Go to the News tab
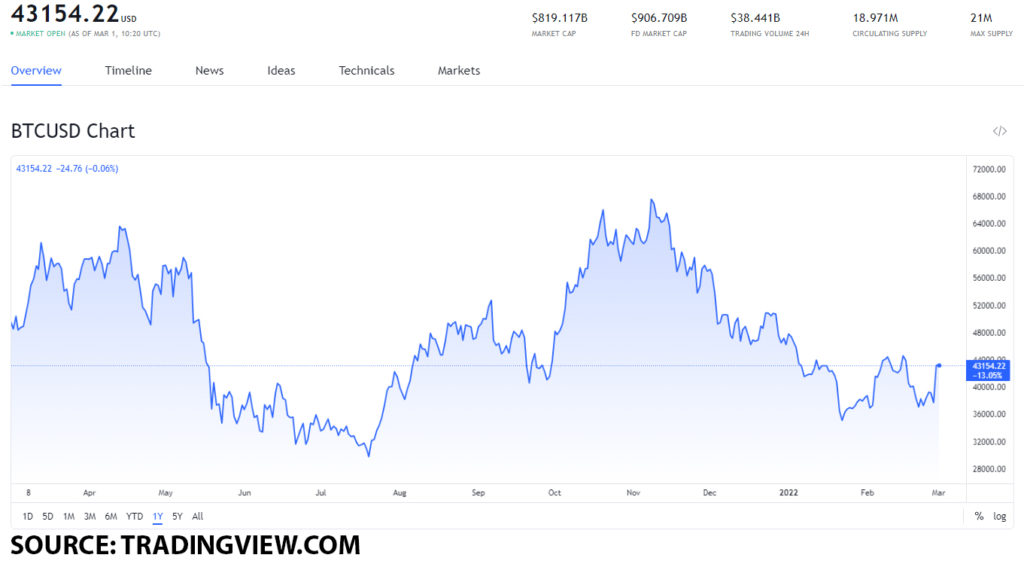Viewport: 1024px width, 564px height. point(209,70)
